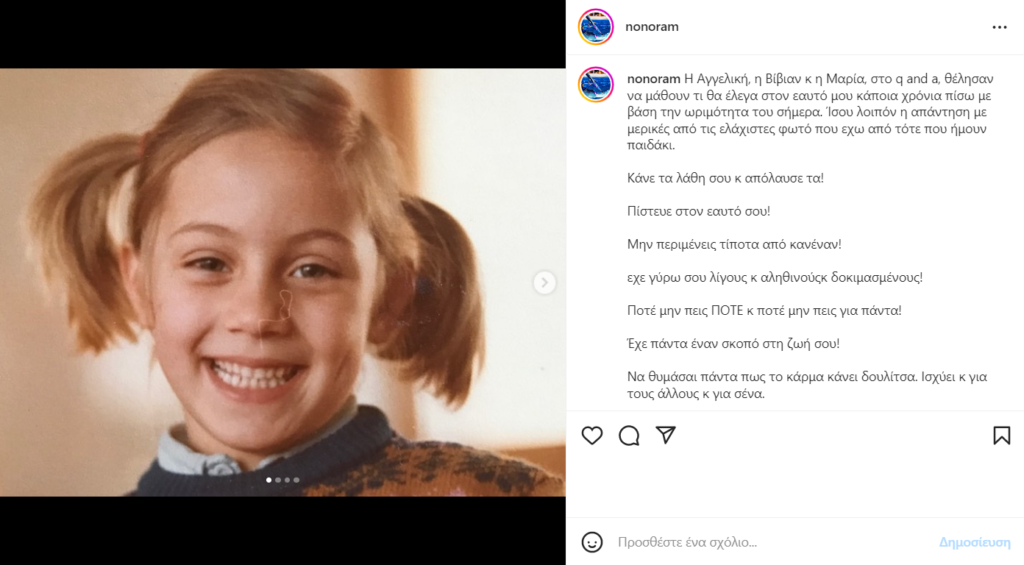
Task: Save the post using the bookmark icon
Action: point(1002,436)
